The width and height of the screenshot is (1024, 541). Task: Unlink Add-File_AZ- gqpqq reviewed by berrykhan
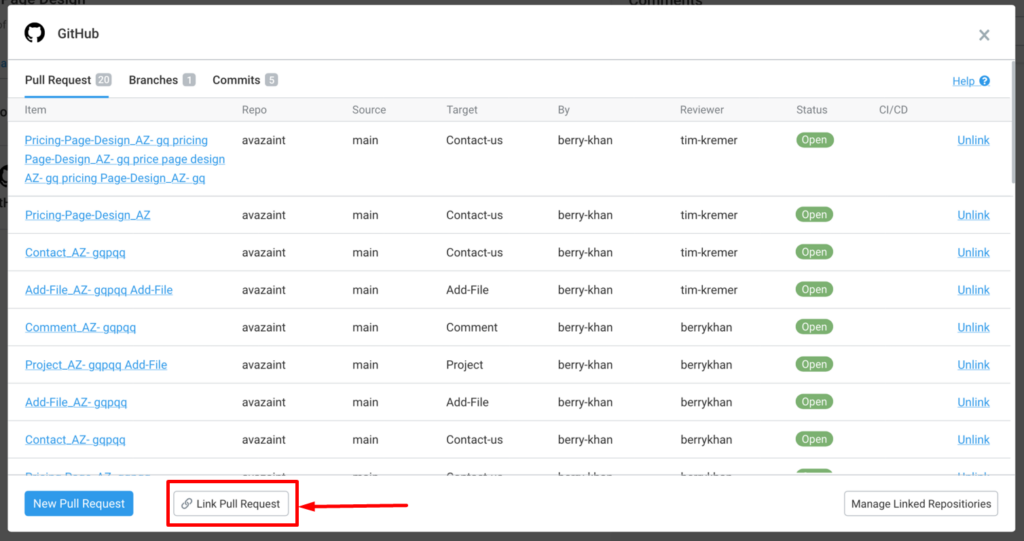[973, 402]
